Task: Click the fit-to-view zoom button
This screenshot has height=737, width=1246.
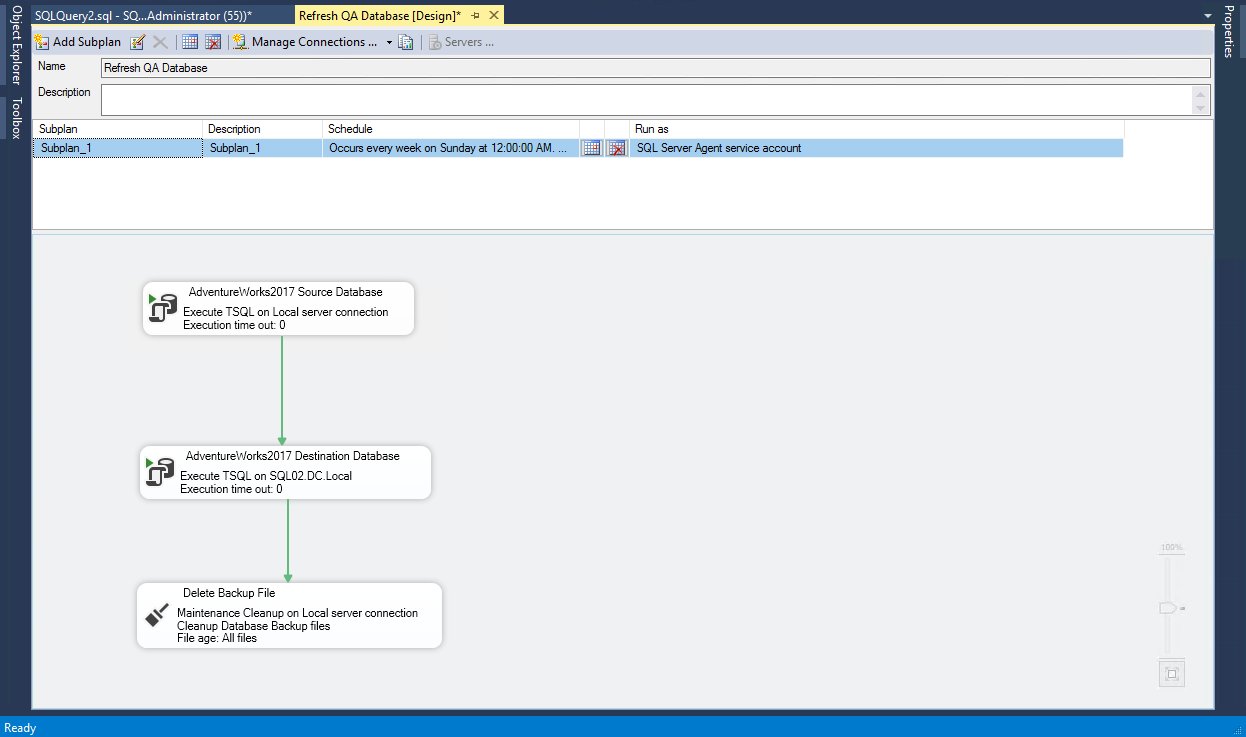Action: [1172, 674]
